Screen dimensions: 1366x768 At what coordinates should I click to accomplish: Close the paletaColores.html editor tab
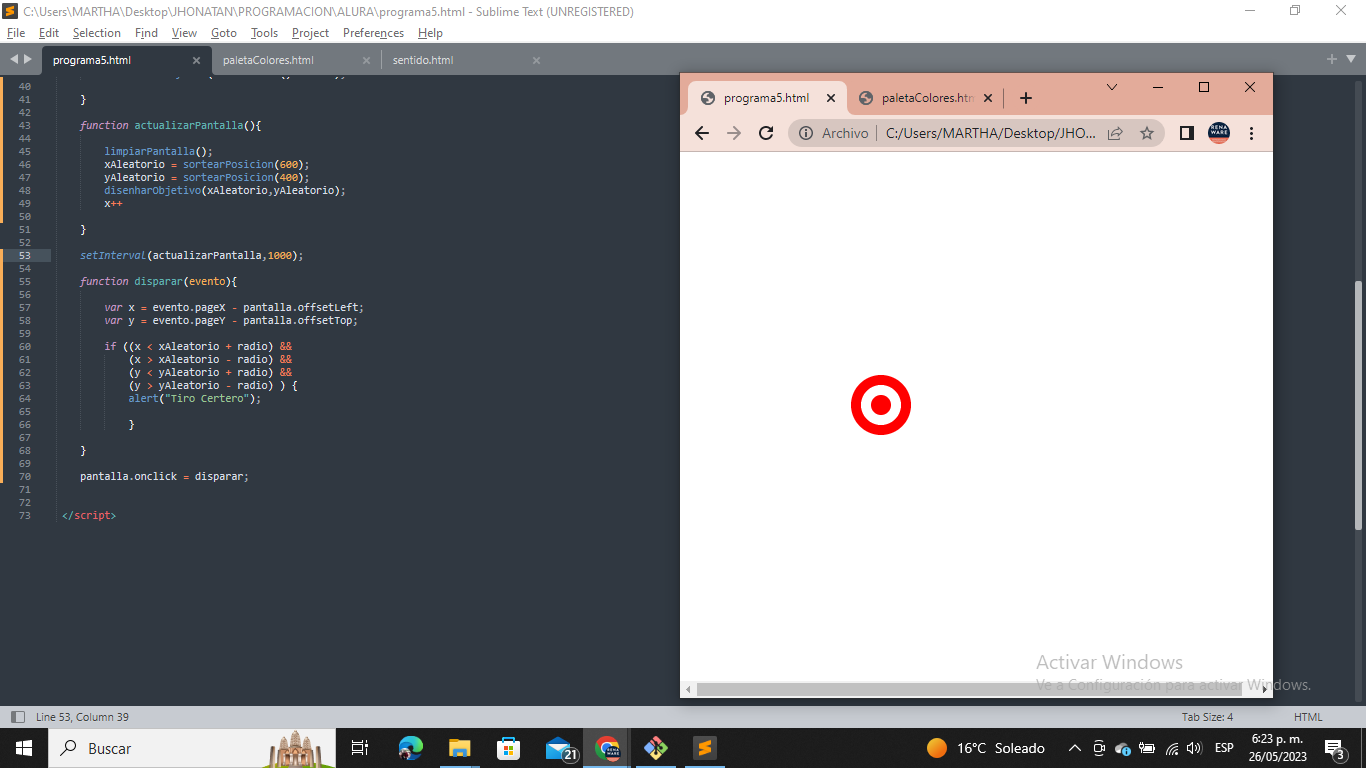(366, 60)
